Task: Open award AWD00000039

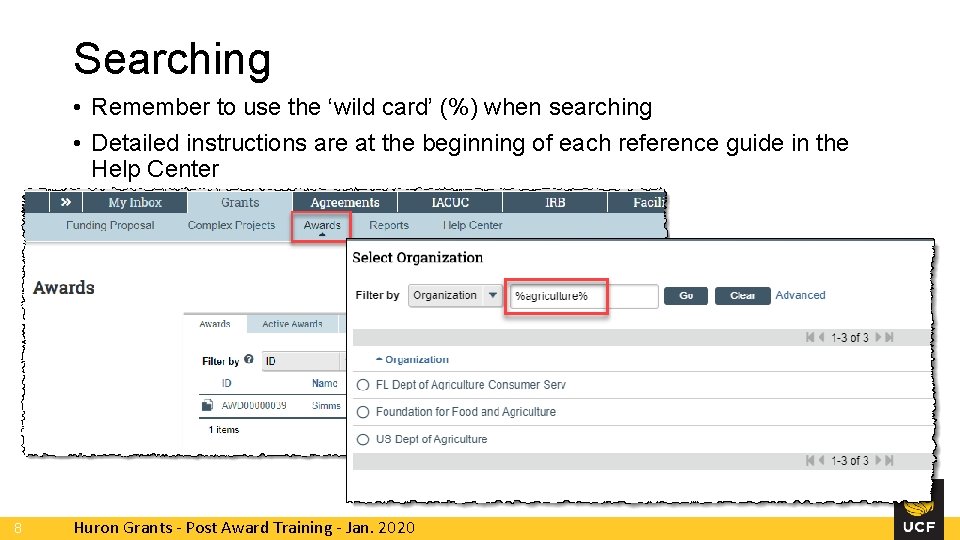Action: pos(254,405)
